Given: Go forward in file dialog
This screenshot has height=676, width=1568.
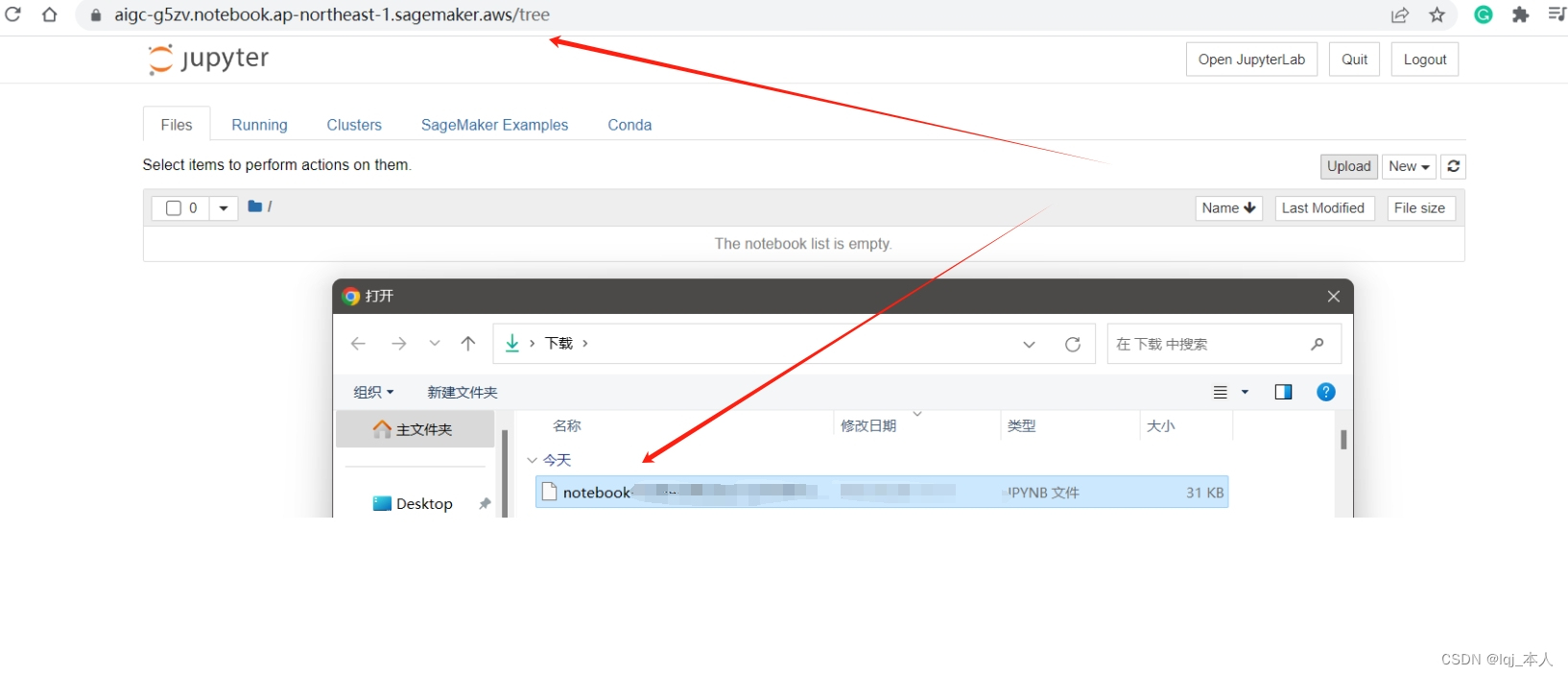Looking at the screenshot, I should pos(398,344).
